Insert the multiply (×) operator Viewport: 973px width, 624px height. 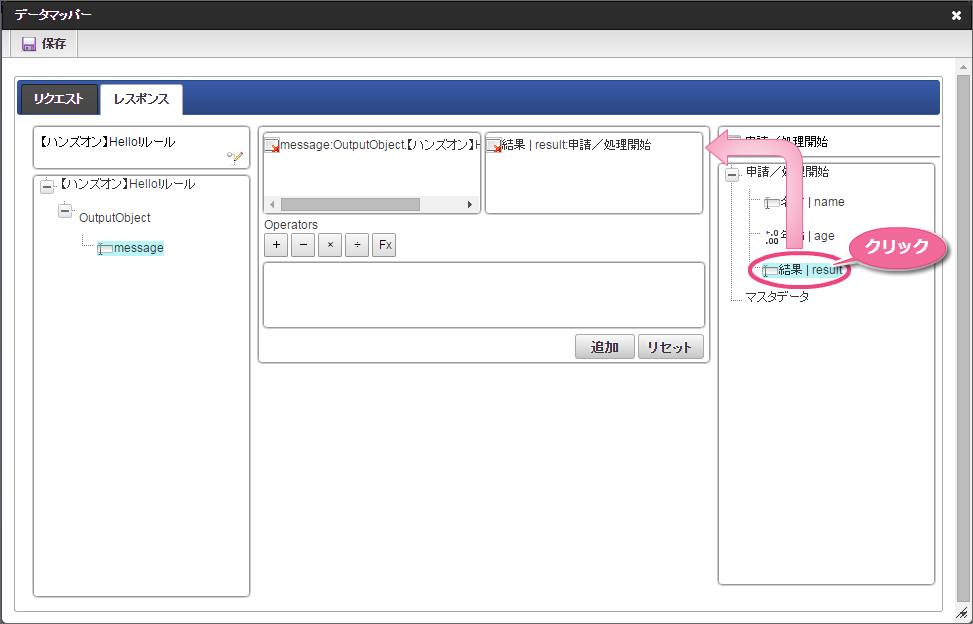330,245
